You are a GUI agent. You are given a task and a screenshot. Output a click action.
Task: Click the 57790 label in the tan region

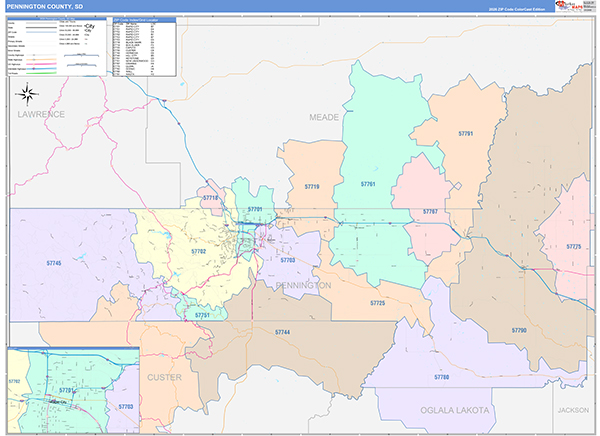click(x=519, y=330)
